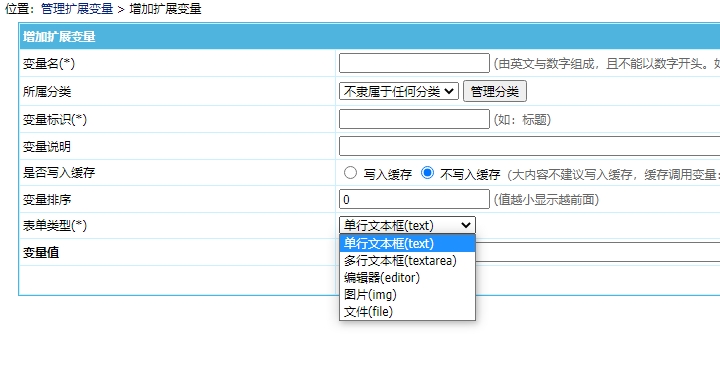Click the 变量排序 order field

coord(414,199)
